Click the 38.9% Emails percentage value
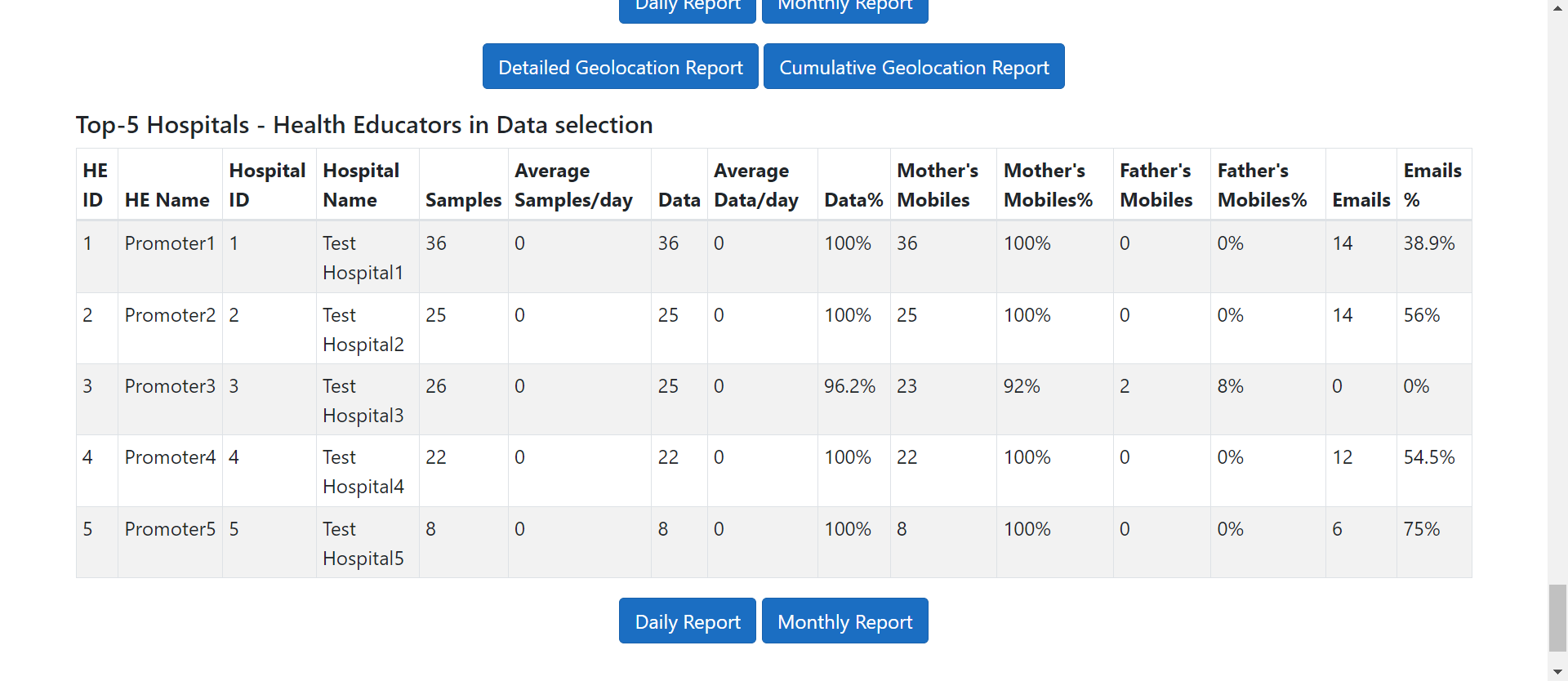This screenshot has width=1568, height=681. 1428,243
